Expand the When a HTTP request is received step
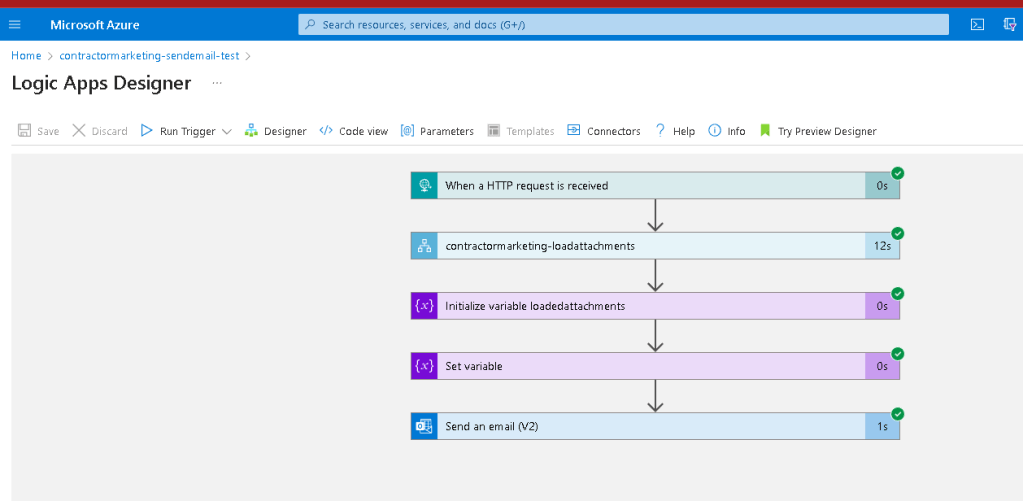 [655, 185]
